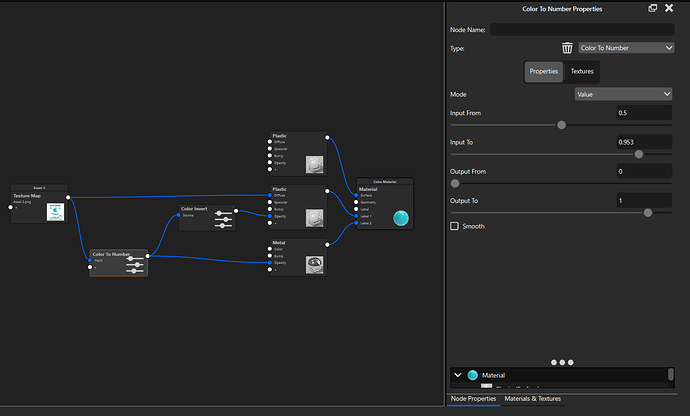Click Opacity socket fed by Color Invert
Image resolution: width=690 pixels, height=416 pixels.
pyautogui.click(x=270, y=216)
